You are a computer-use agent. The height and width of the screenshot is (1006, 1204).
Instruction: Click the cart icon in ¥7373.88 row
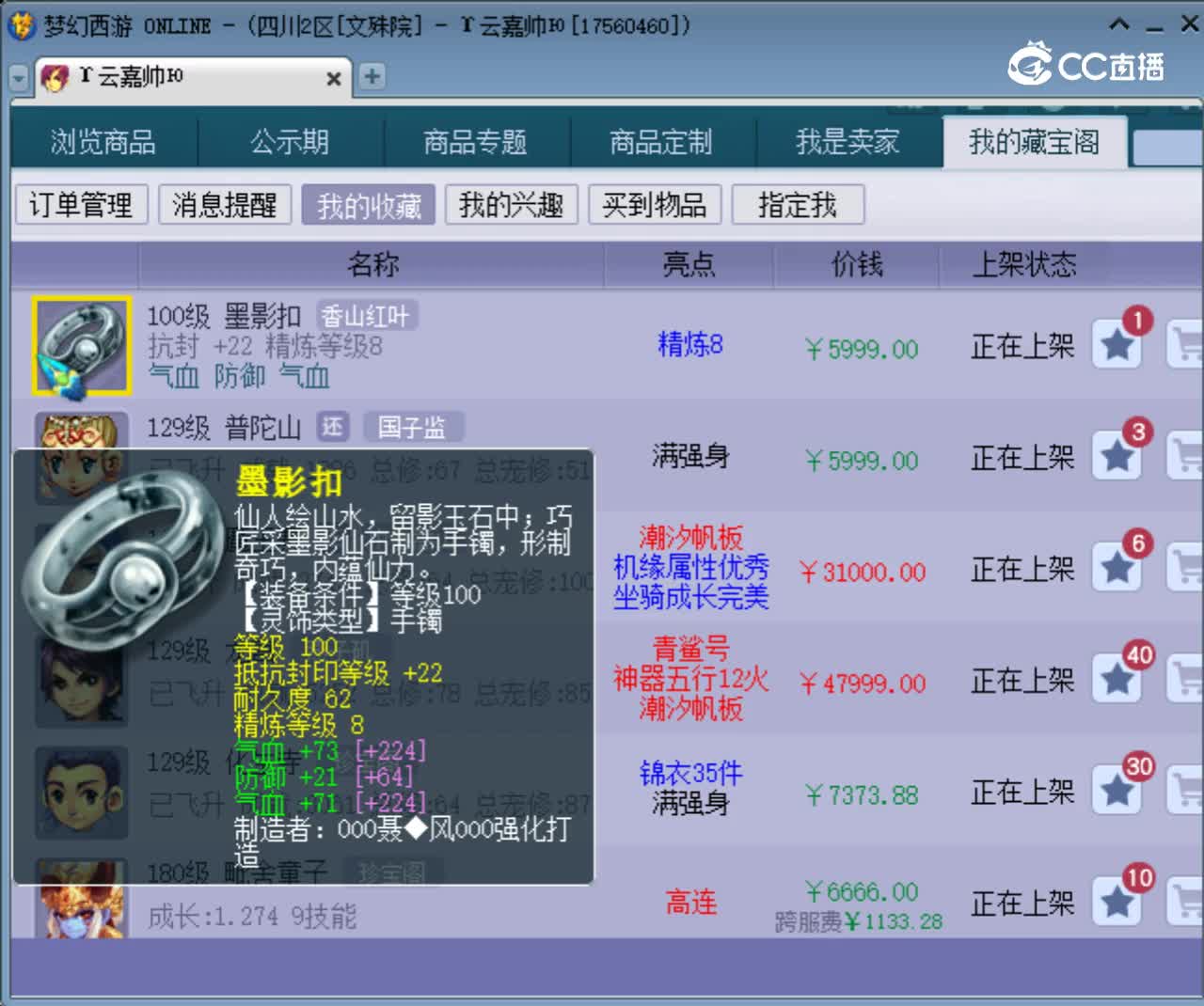click(1185, 792)
